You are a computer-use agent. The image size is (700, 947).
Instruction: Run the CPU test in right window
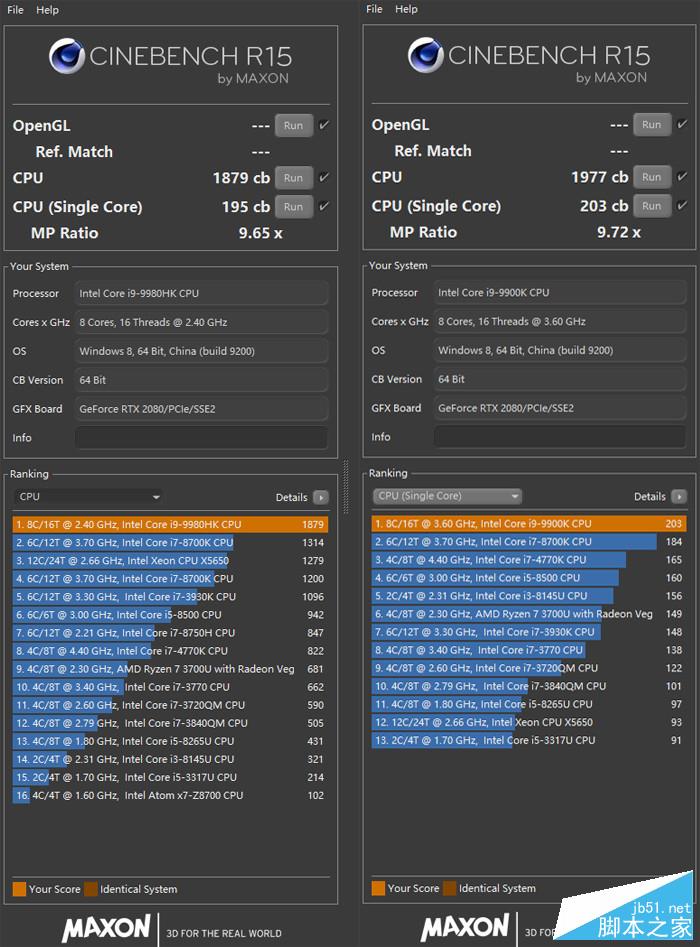pos(652,177)
